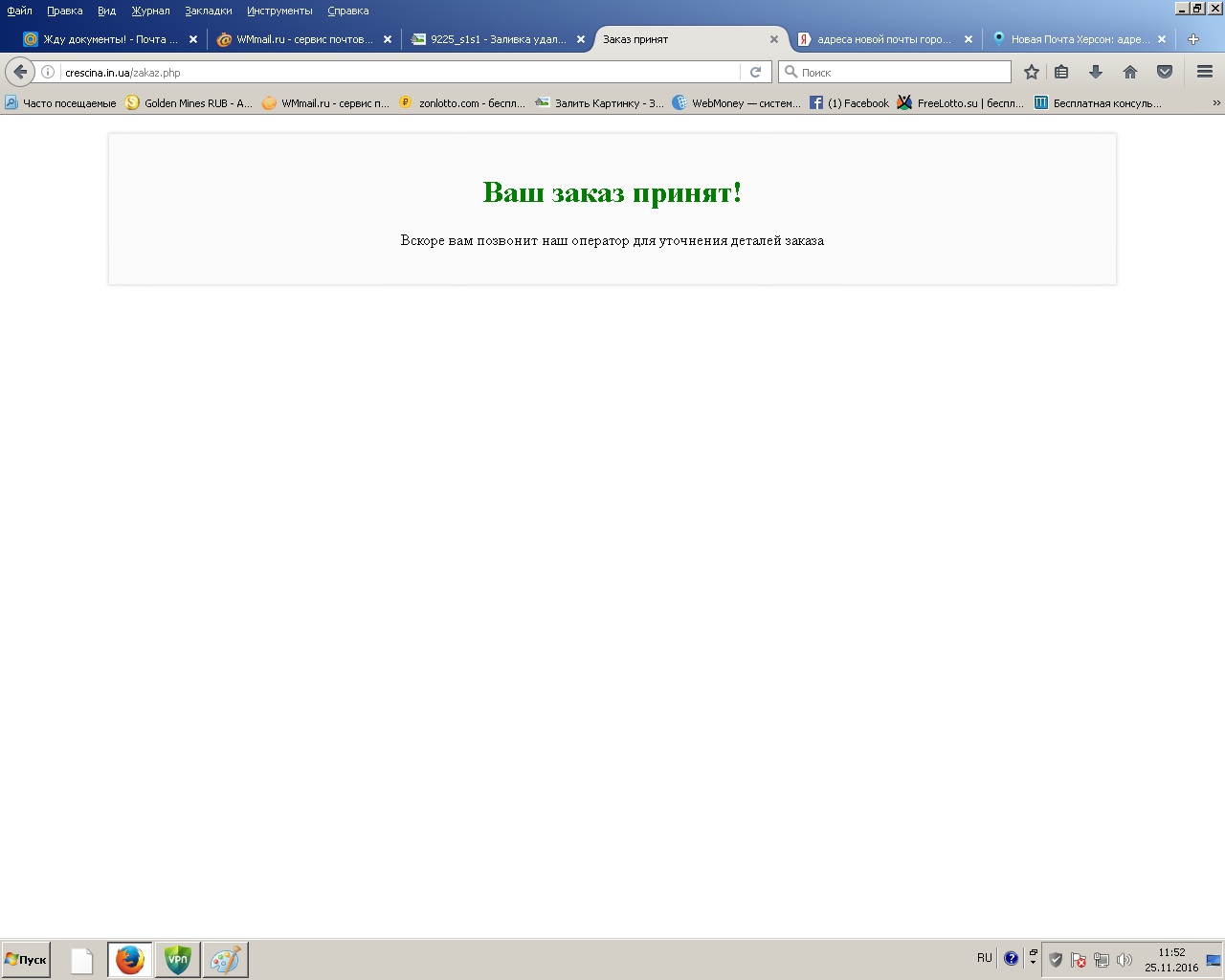The width and height of the screenshot is (1225, 980).
Task: Open the Вид menu
Action: pos(107,11)
